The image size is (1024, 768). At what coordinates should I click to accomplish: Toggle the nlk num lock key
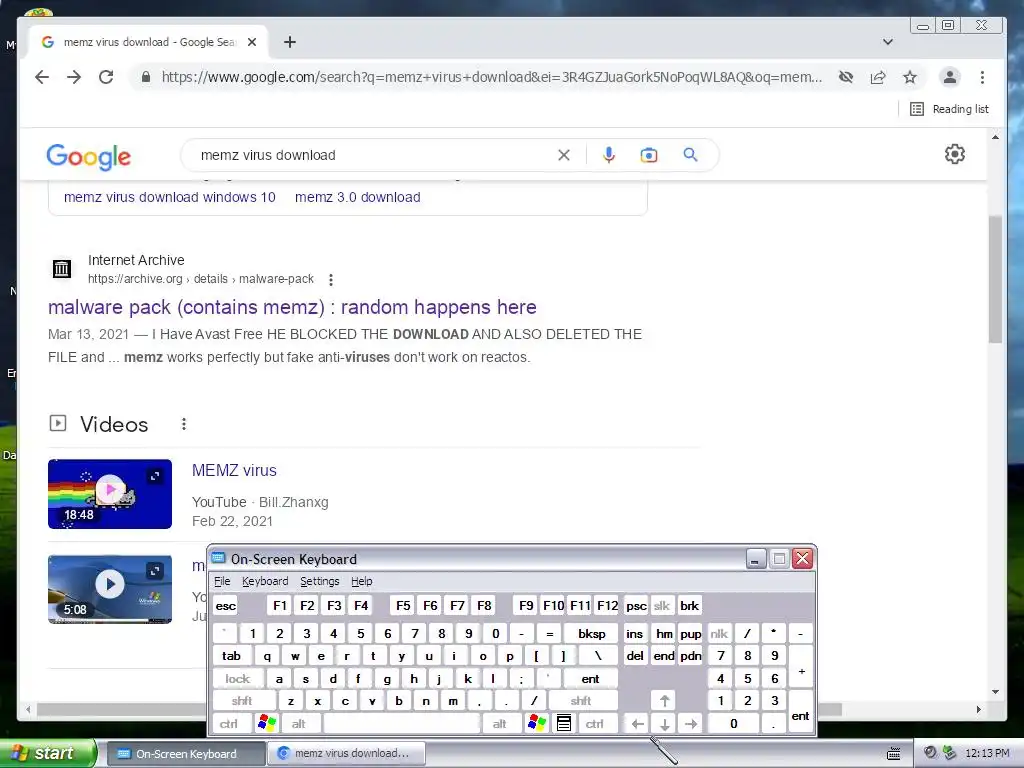pos(719,633)
